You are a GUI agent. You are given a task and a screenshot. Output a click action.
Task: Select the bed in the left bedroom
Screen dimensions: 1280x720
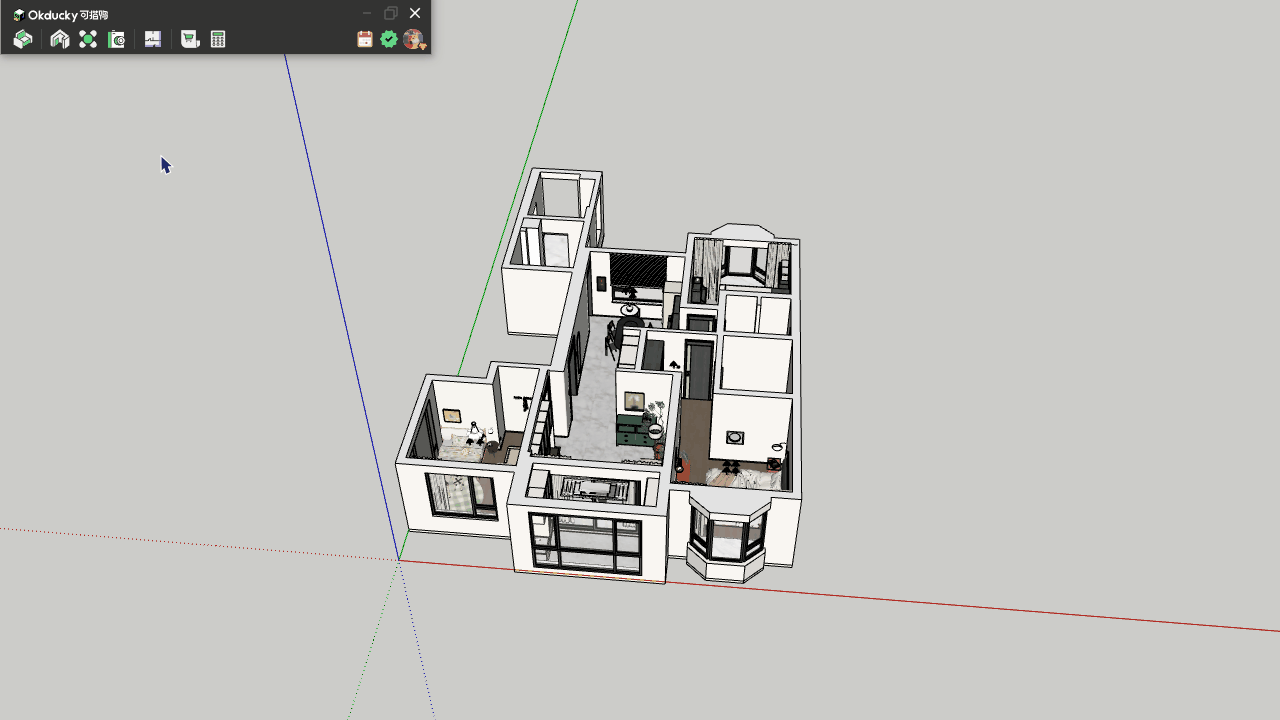[x=462, y=448]
